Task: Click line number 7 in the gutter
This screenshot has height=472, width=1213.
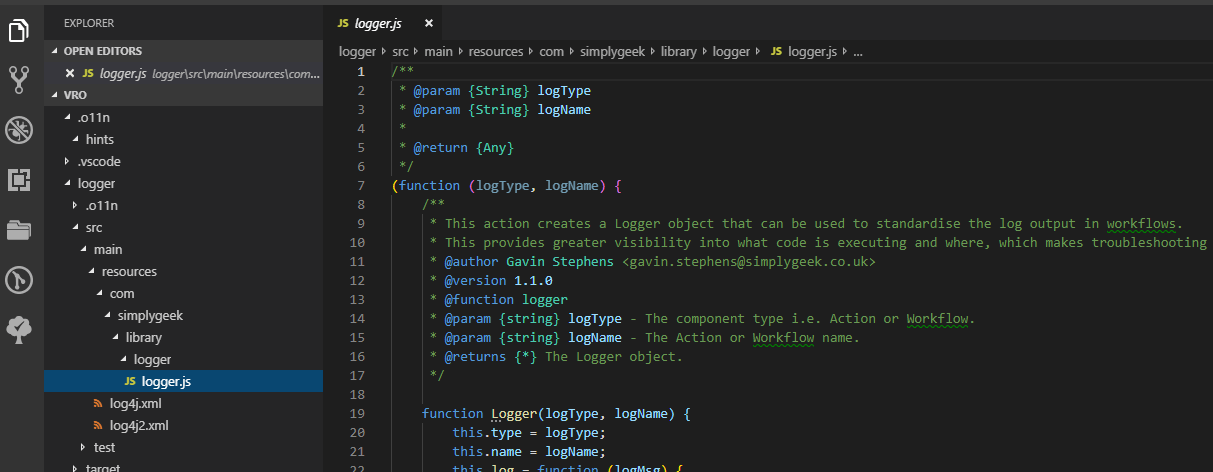Action: pyautogui.click(x=361, y=186)
